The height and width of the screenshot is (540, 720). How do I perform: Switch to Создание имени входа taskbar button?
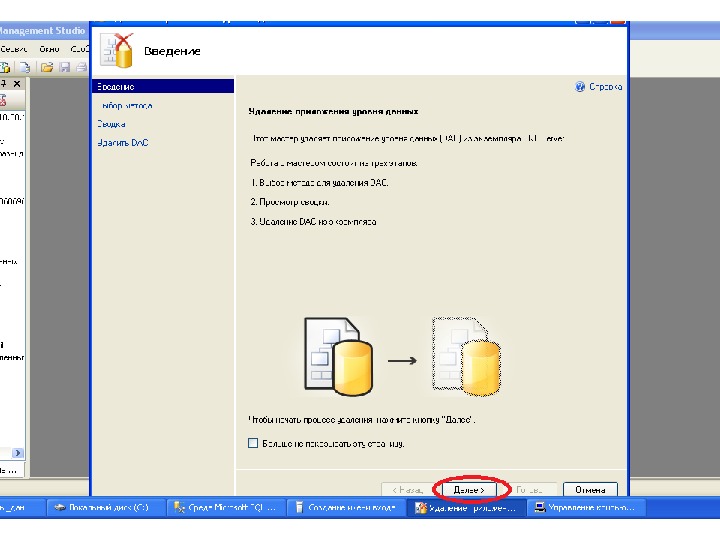346,507
